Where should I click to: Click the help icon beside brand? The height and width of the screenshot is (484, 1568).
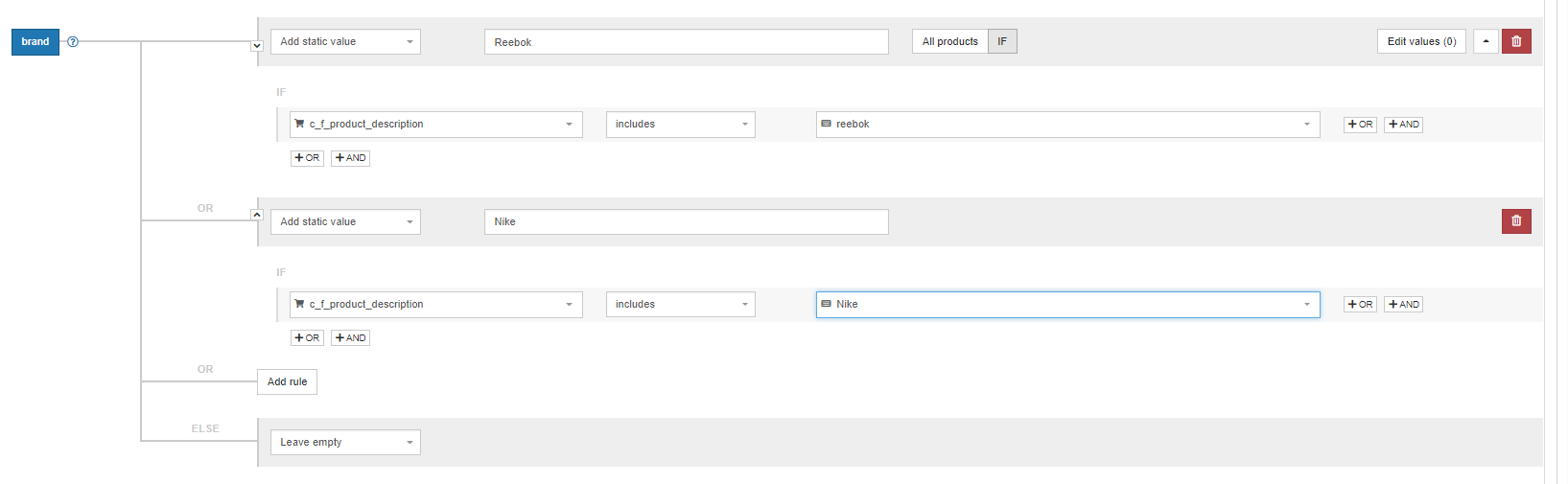73,42
